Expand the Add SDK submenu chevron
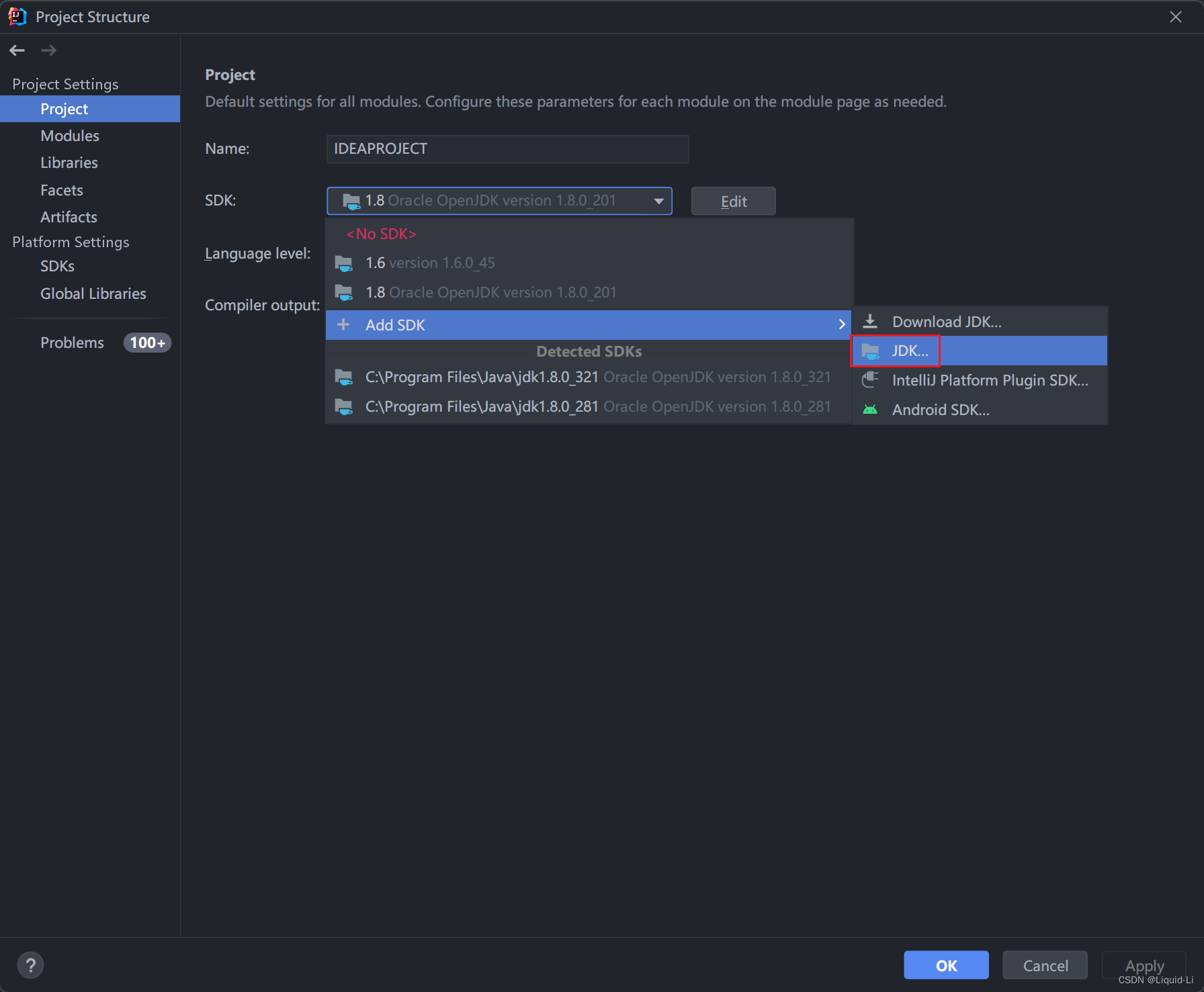This screenshot has height=992, width=1204. click(842, 325)
